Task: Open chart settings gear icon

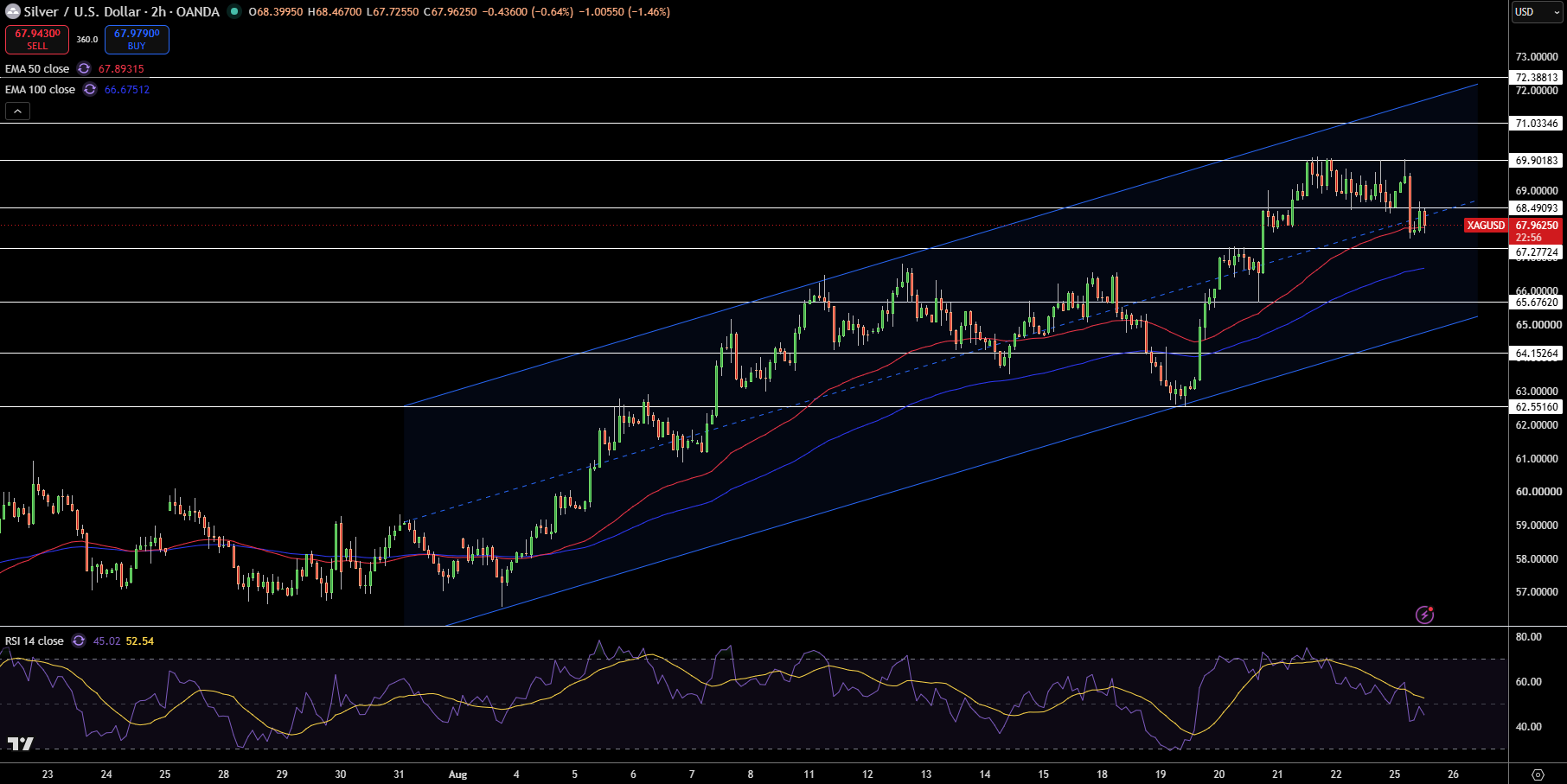Action: (x=1538, y=774)
